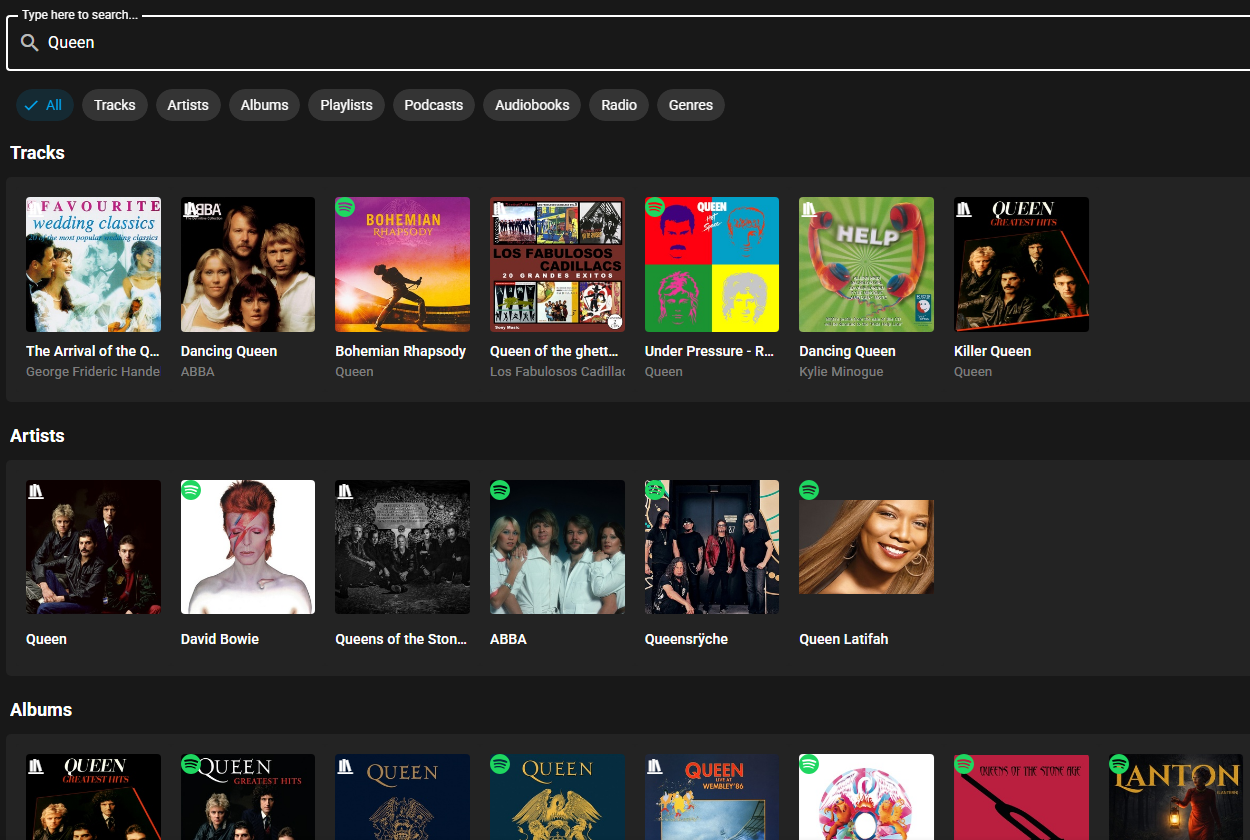Filter results by Playlists

coord(346,105)
